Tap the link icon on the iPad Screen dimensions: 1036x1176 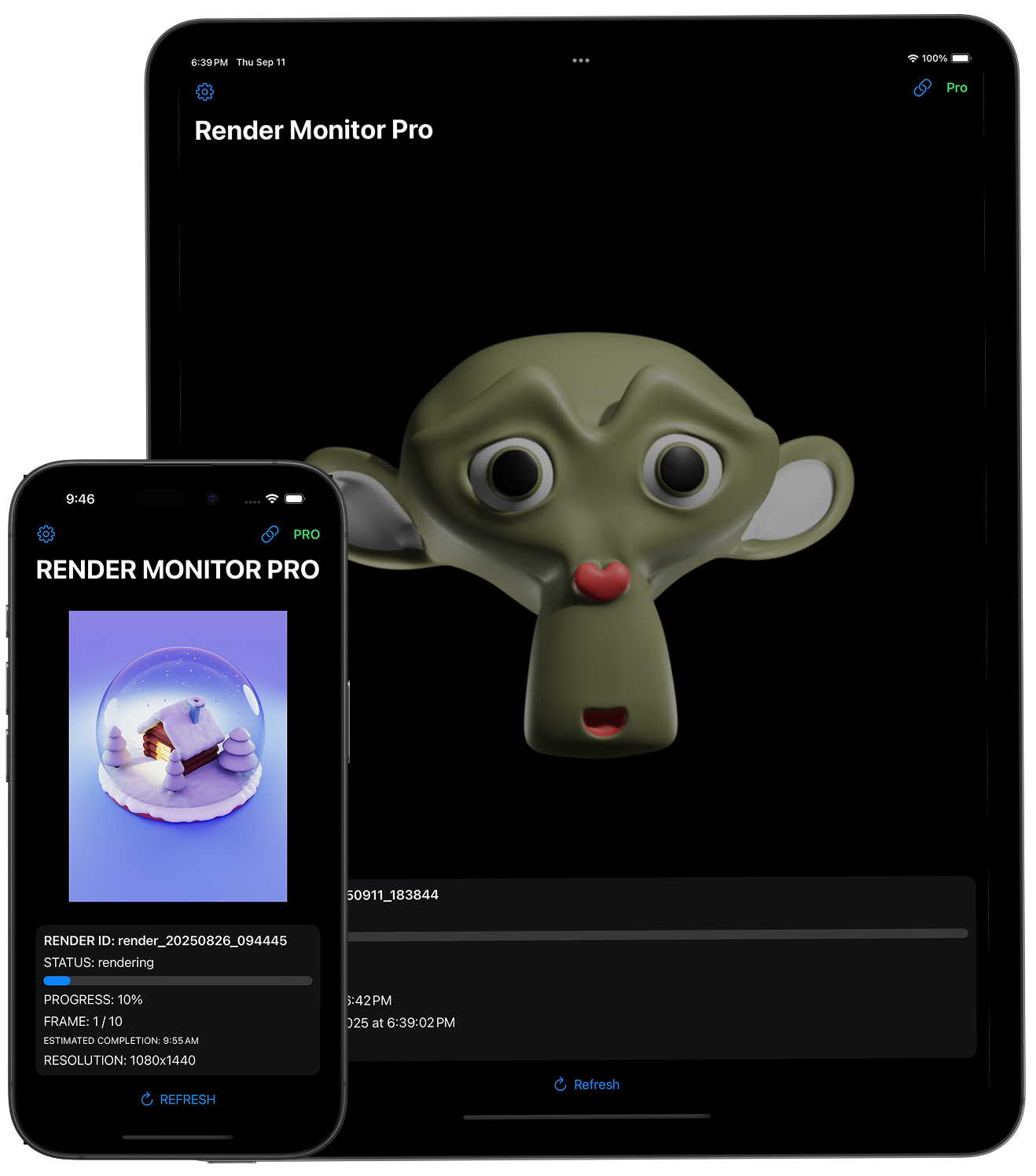[922, 88]
